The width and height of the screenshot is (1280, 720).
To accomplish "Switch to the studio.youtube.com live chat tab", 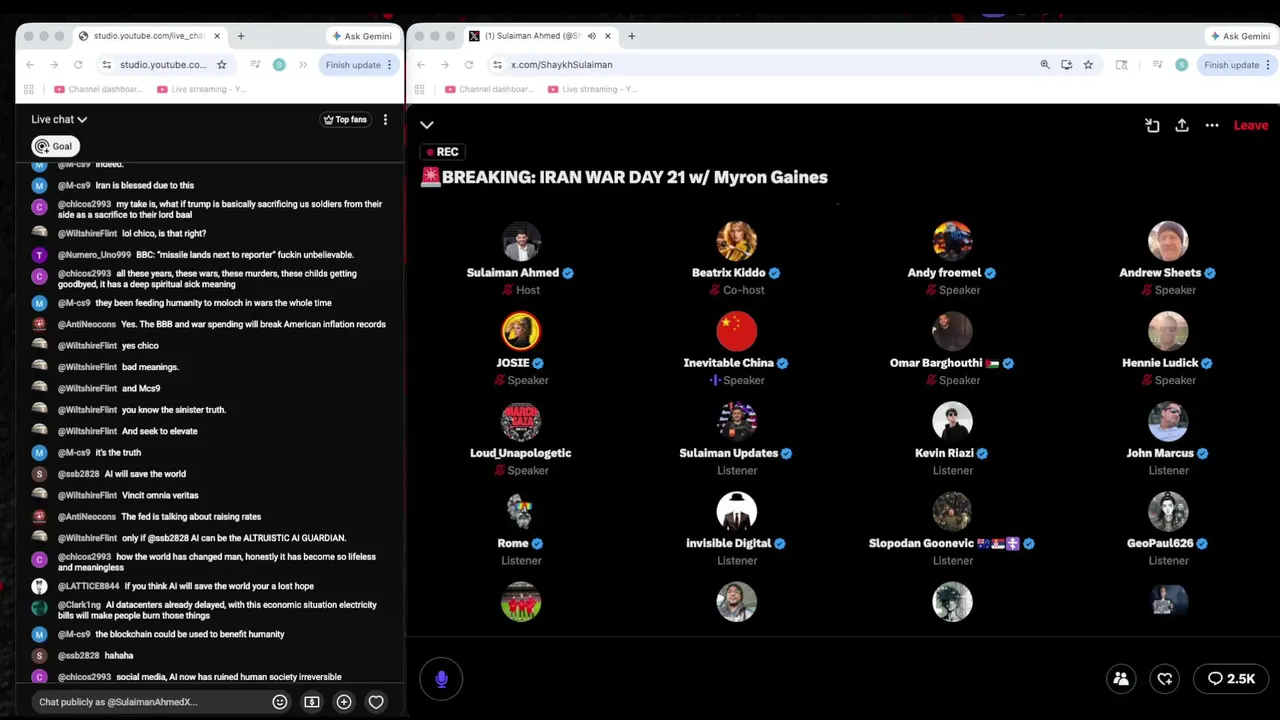I will tap(148, 36).
